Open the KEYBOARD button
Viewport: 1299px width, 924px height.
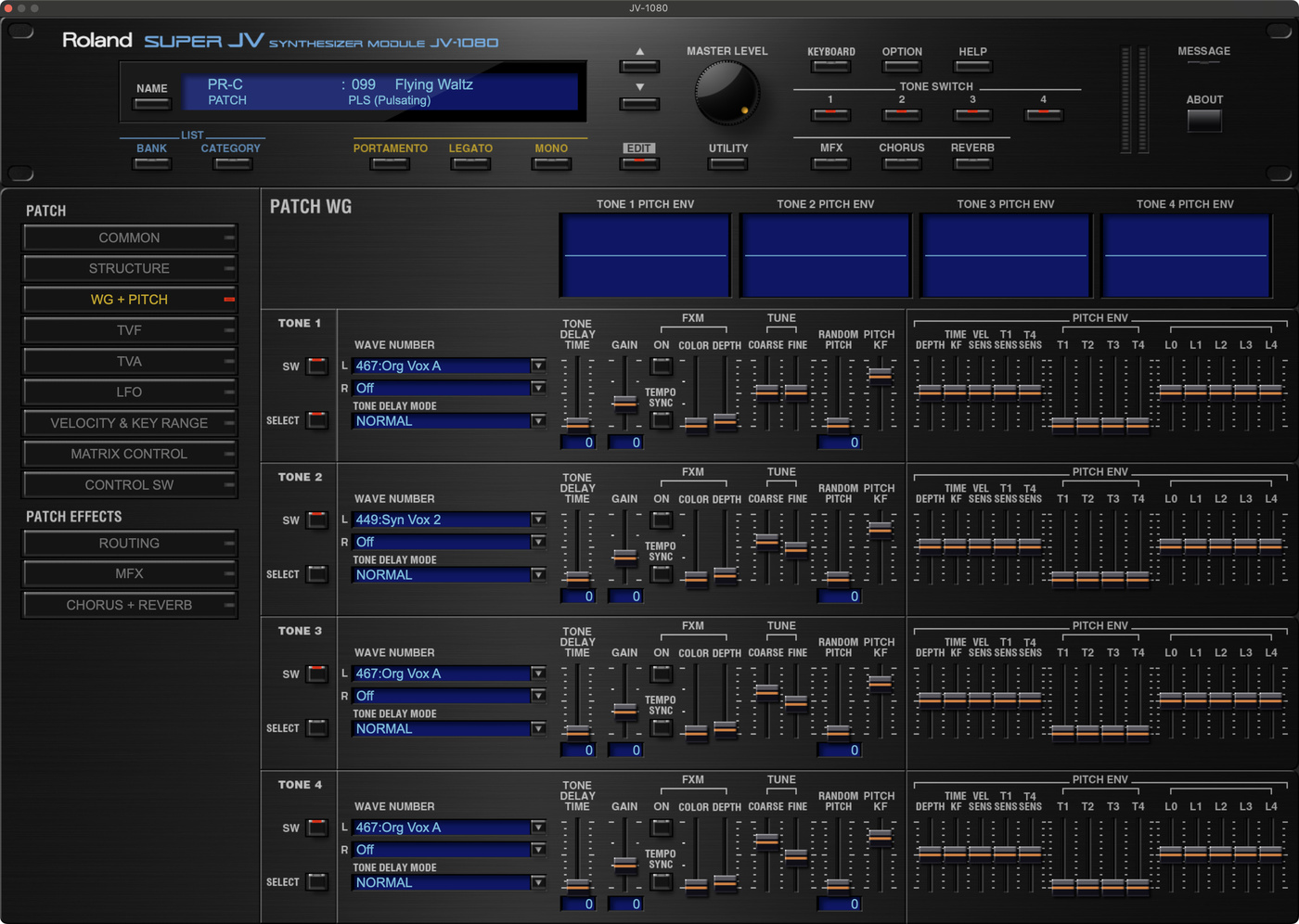830,67
